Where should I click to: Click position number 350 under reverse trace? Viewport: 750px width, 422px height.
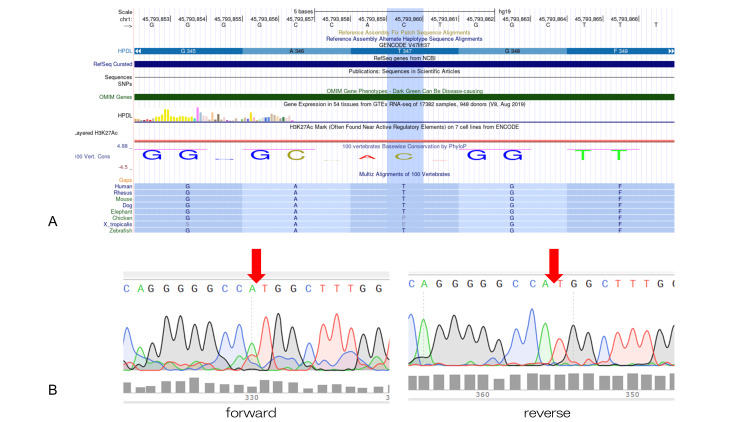pyautogui.click(x=632, y=395)
